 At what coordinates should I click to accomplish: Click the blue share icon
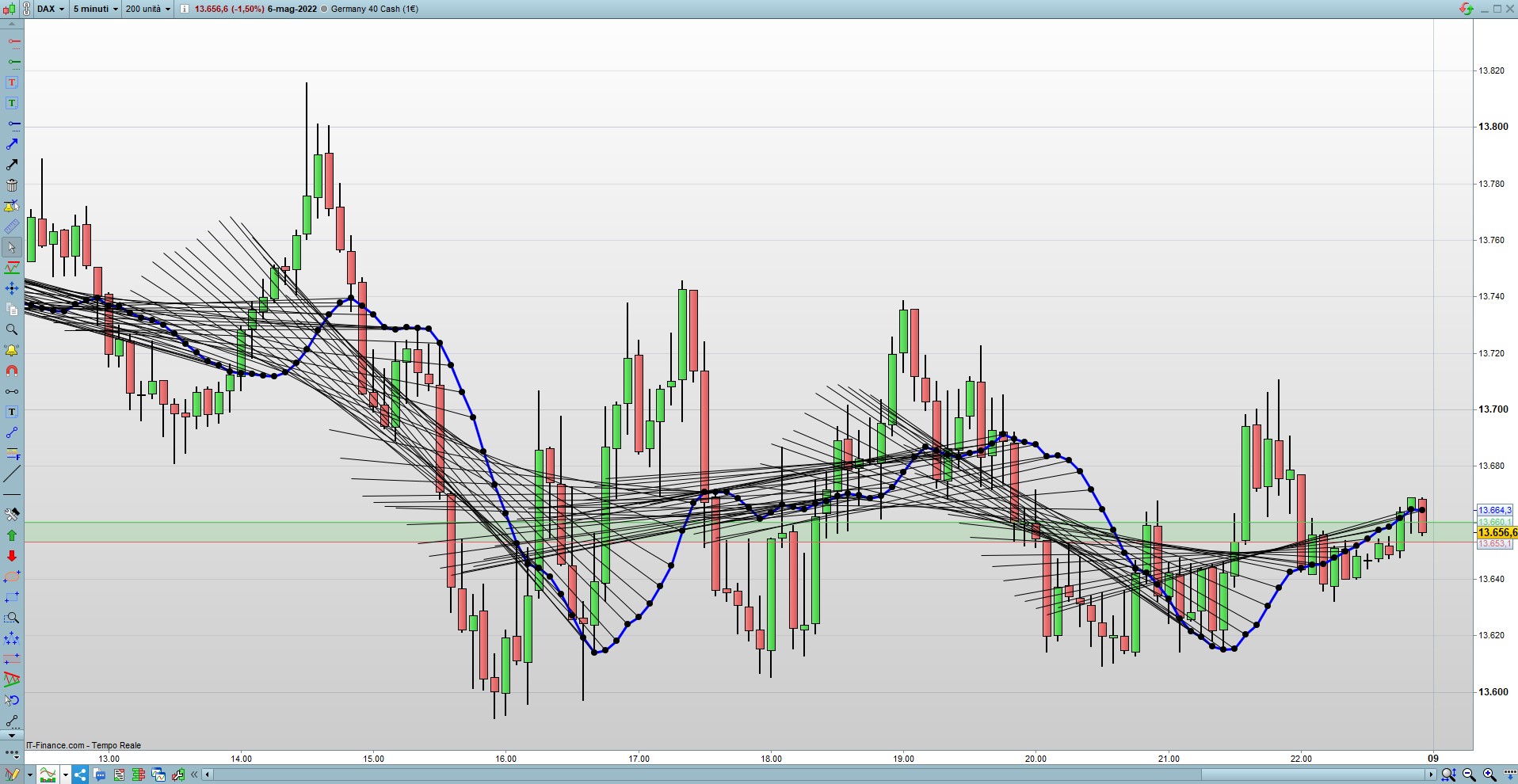[80, 774]
